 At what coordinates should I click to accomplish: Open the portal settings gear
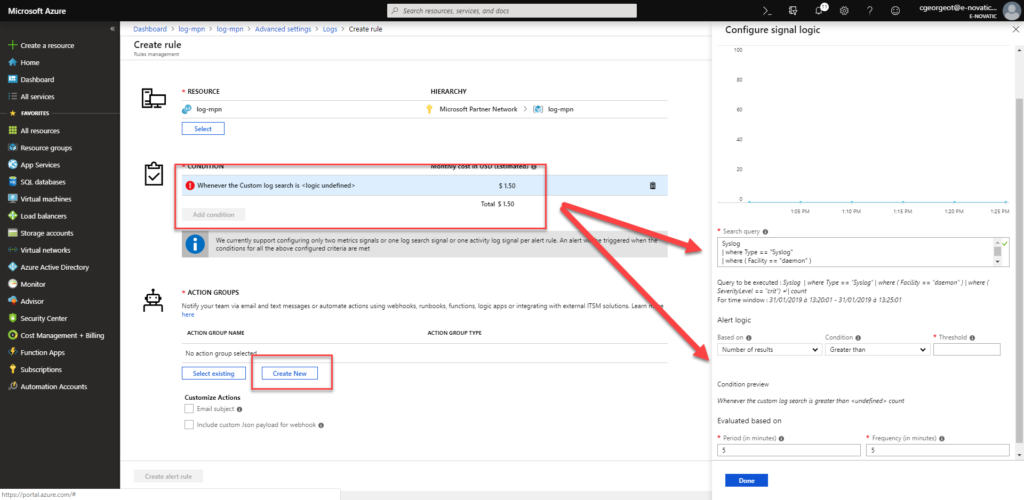845,10
